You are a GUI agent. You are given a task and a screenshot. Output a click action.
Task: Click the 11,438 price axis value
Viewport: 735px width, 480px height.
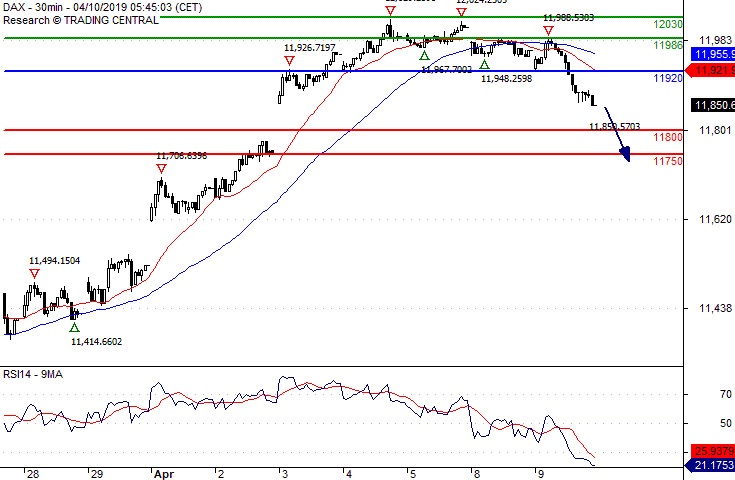coord(715,308)
